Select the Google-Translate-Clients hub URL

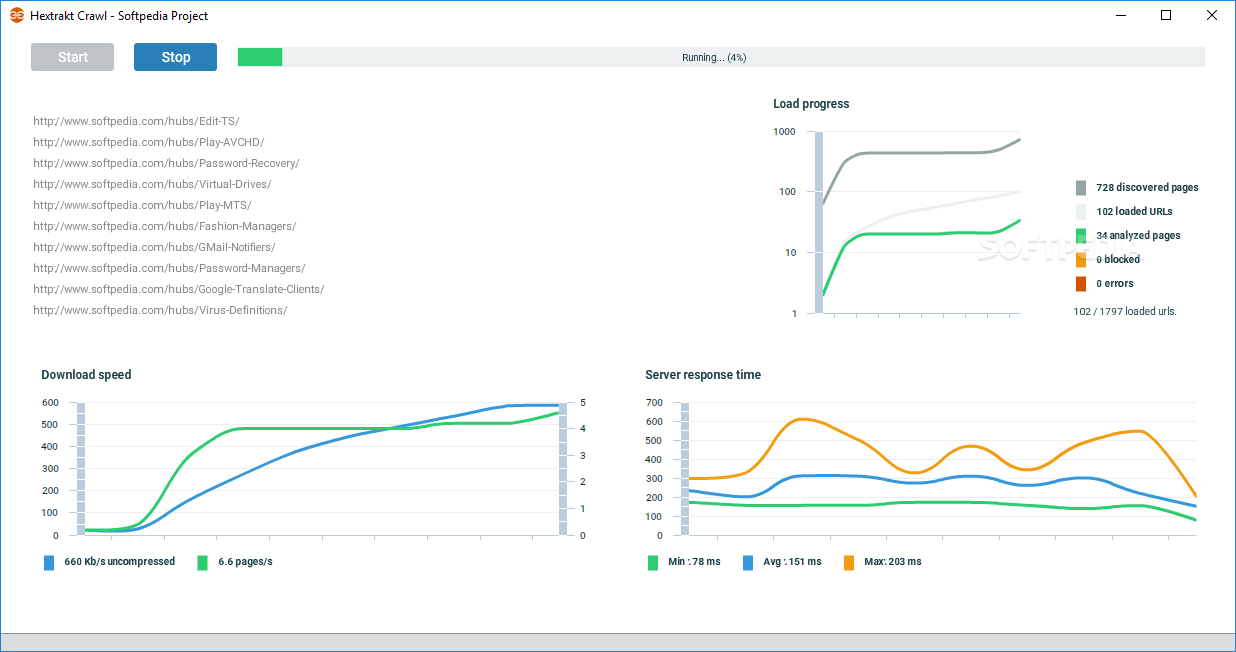179,289
